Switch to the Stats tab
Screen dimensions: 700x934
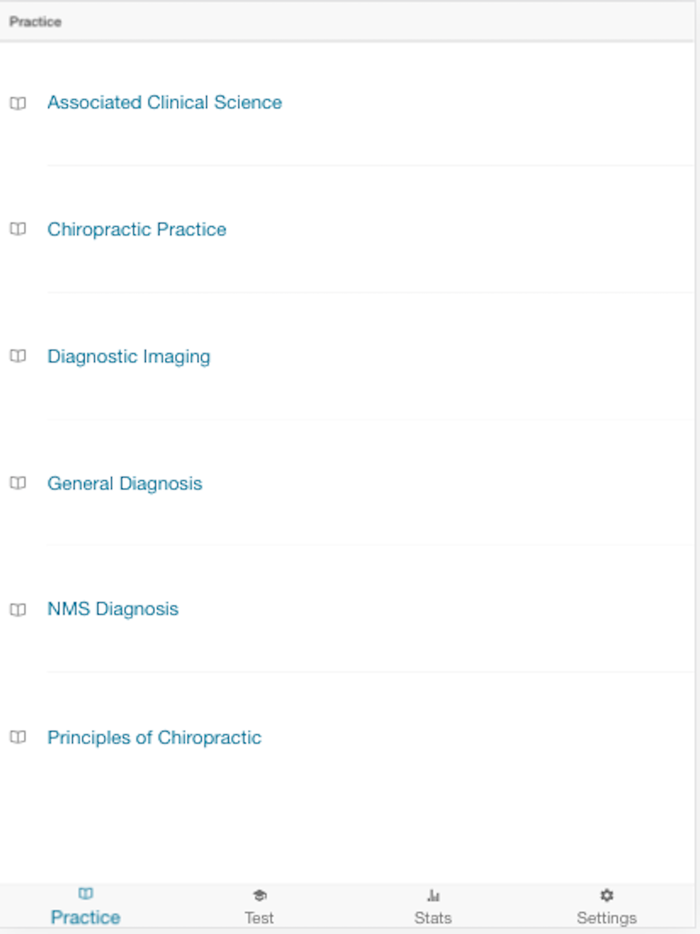click(x=433, y=905)
